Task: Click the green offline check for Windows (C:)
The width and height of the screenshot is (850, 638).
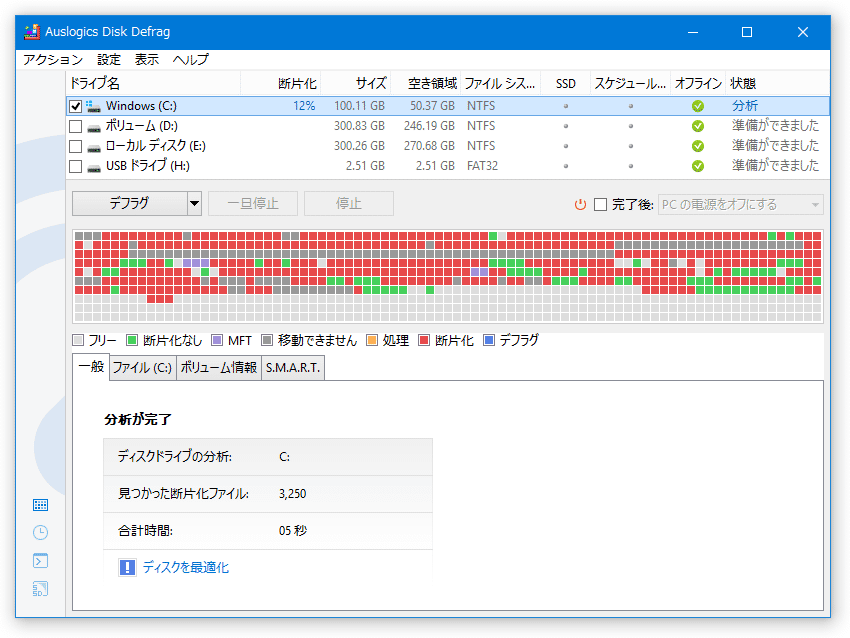Action: [698, 106]
